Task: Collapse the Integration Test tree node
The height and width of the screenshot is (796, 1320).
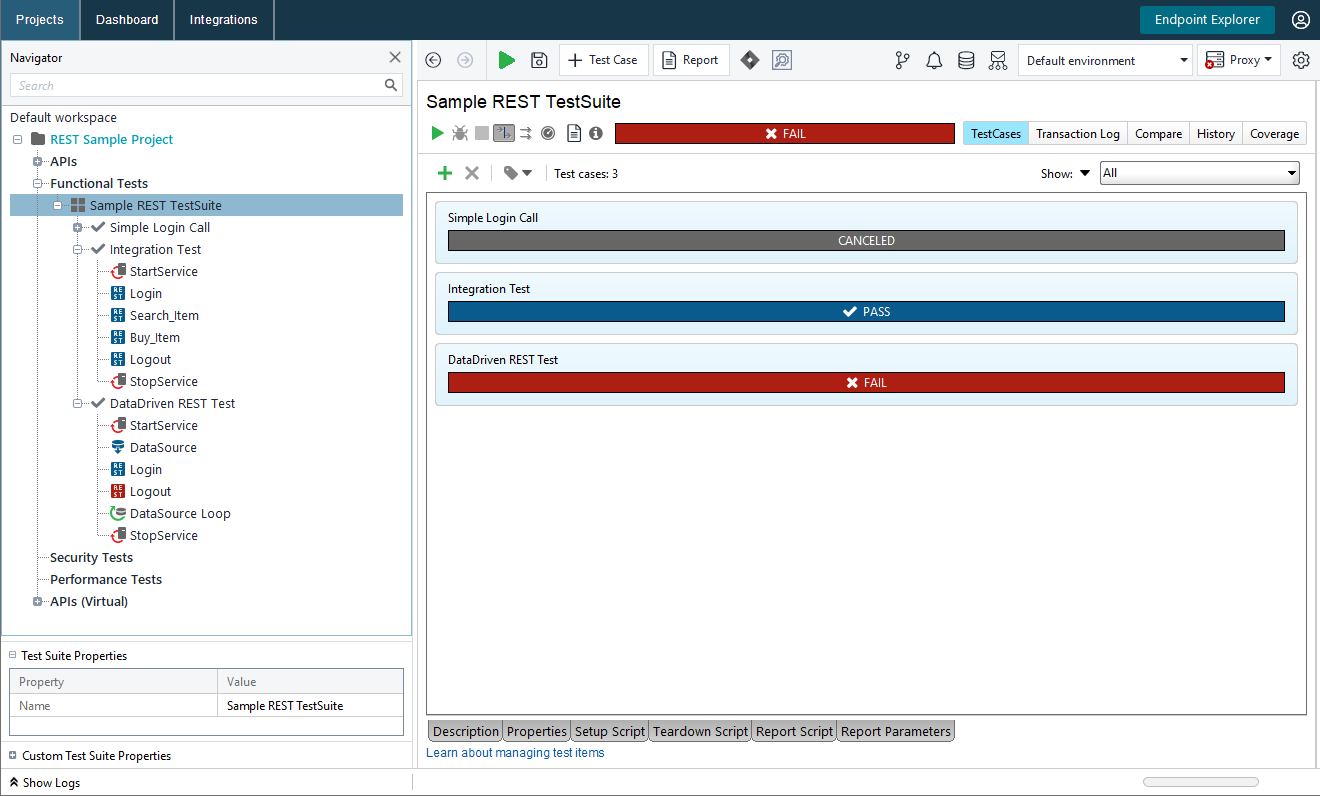Action: 77,249
